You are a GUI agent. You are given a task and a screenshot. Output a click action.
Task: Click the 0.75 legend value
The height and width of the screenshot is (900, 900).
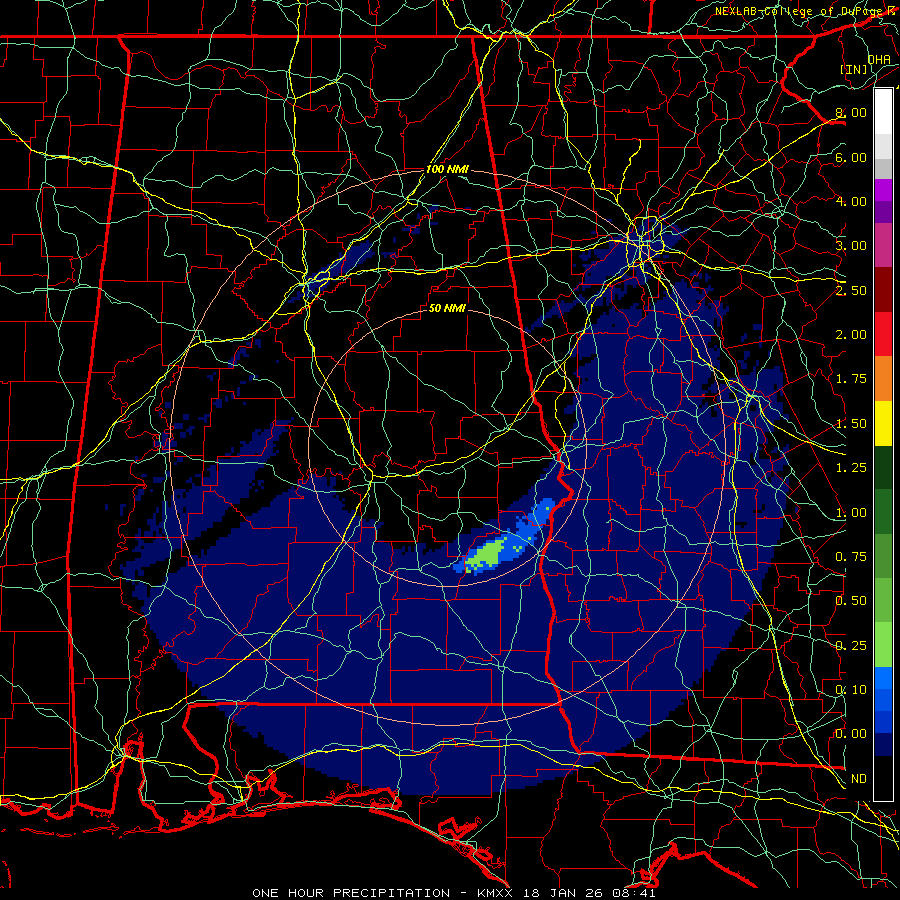point(851,557)
